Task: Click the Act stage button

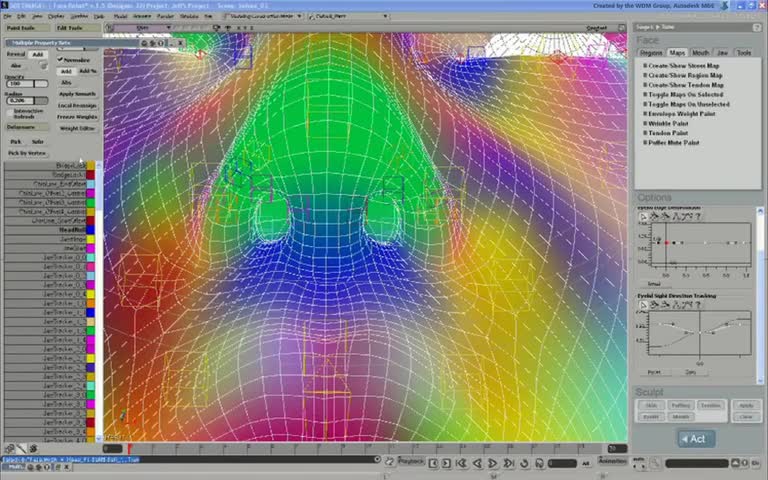Action: 696,439
